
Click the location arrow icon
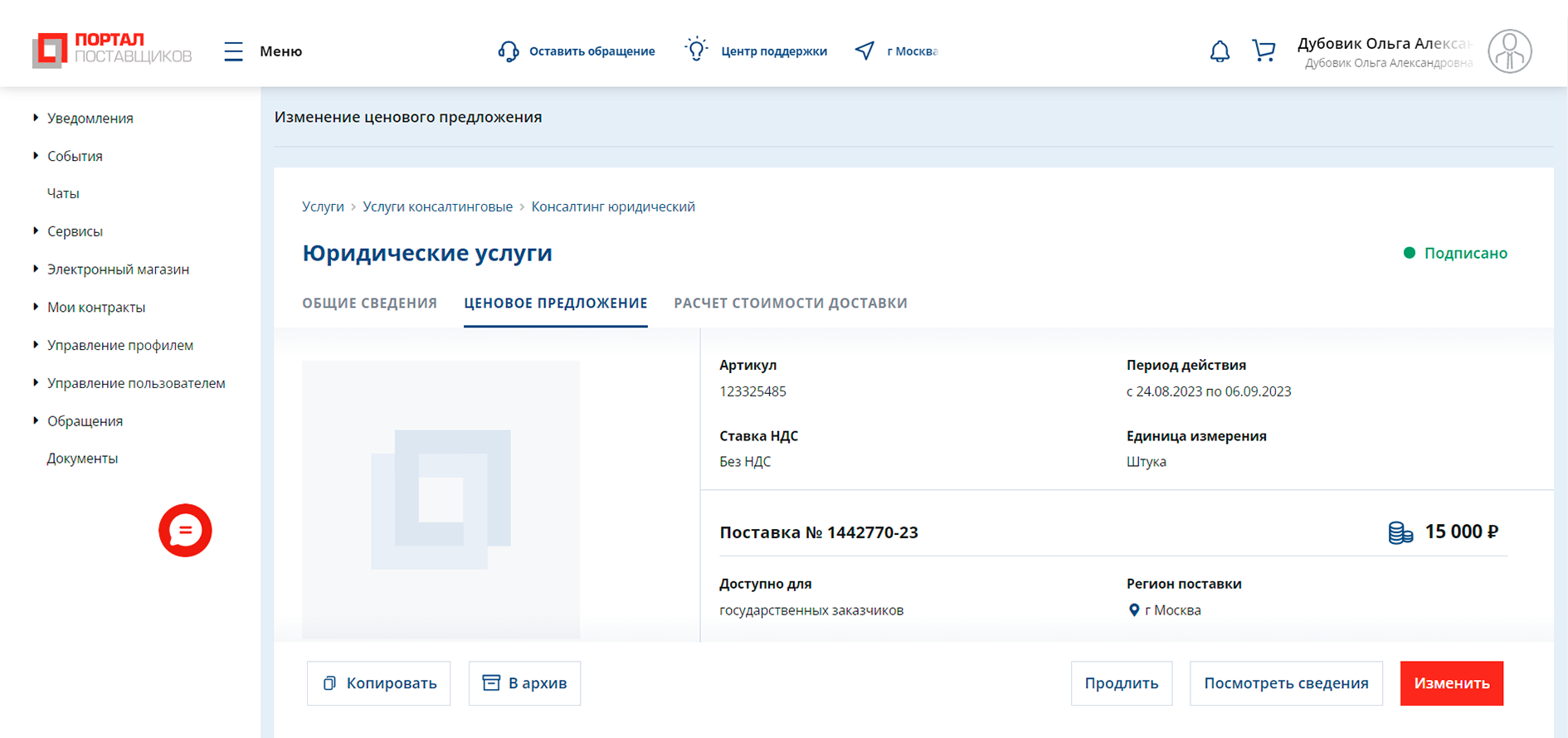[x=864, y=51]
